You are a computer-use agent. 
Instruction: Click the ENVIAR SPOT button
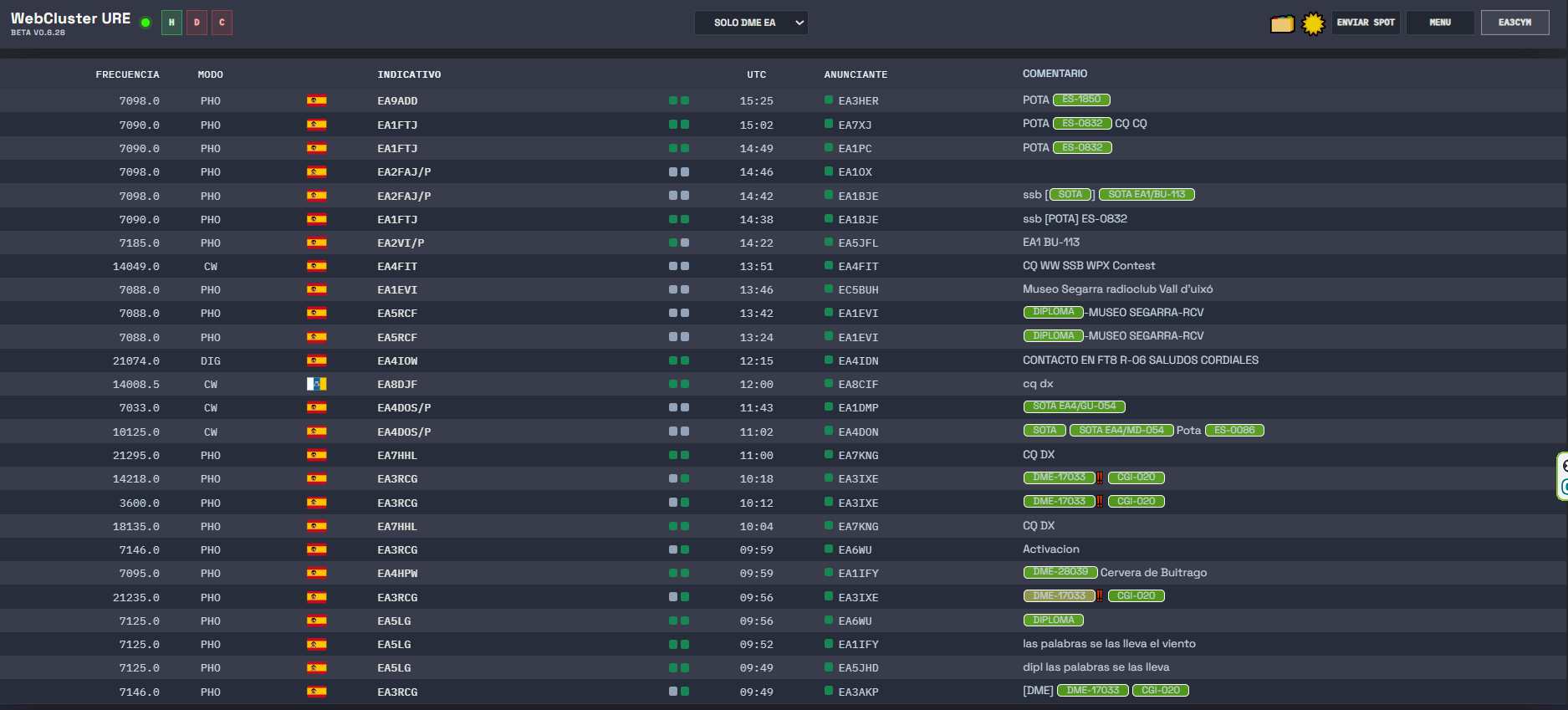click(1365, 23)
